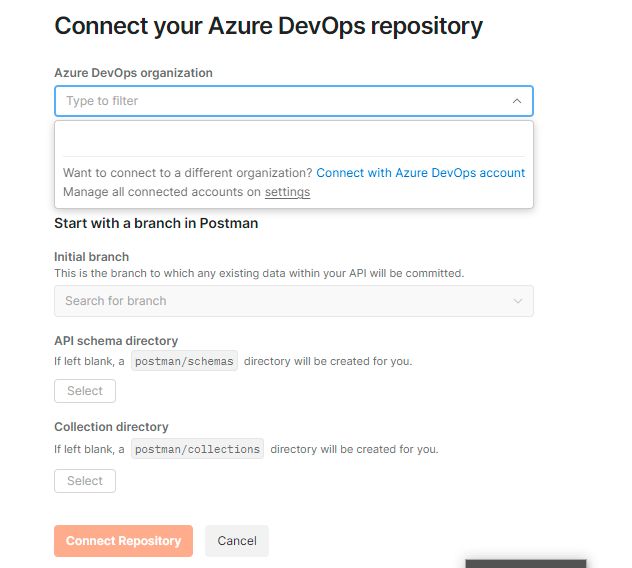Collapse the organization dropdown with the chevron
The width and height of the screenshot is (632, 568).
517,101
